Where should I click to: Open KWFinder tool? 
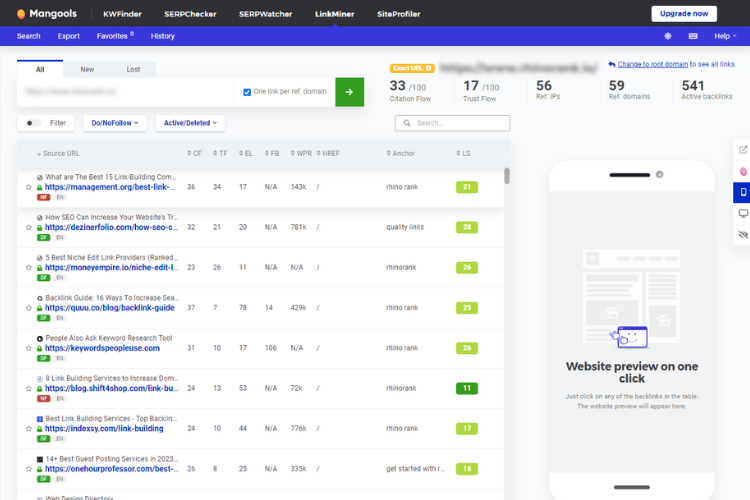coord(122,14)
